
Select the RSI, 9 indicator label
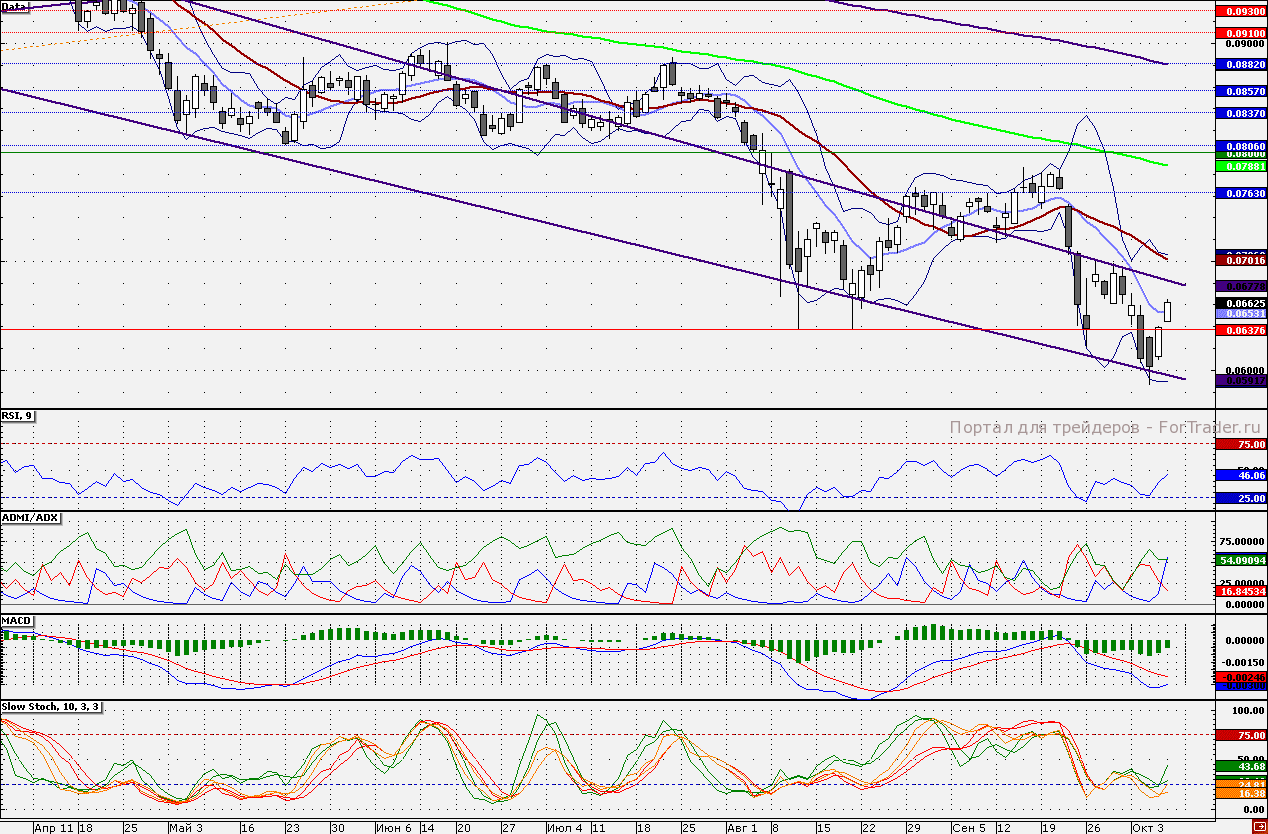click(x=18, y=416)
